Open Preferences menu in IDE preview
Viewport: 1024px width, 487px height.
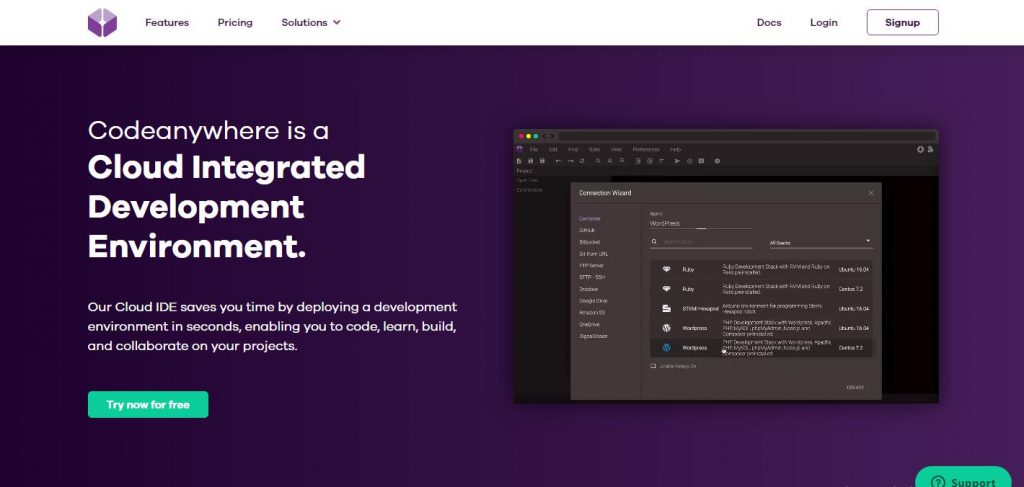645,149
